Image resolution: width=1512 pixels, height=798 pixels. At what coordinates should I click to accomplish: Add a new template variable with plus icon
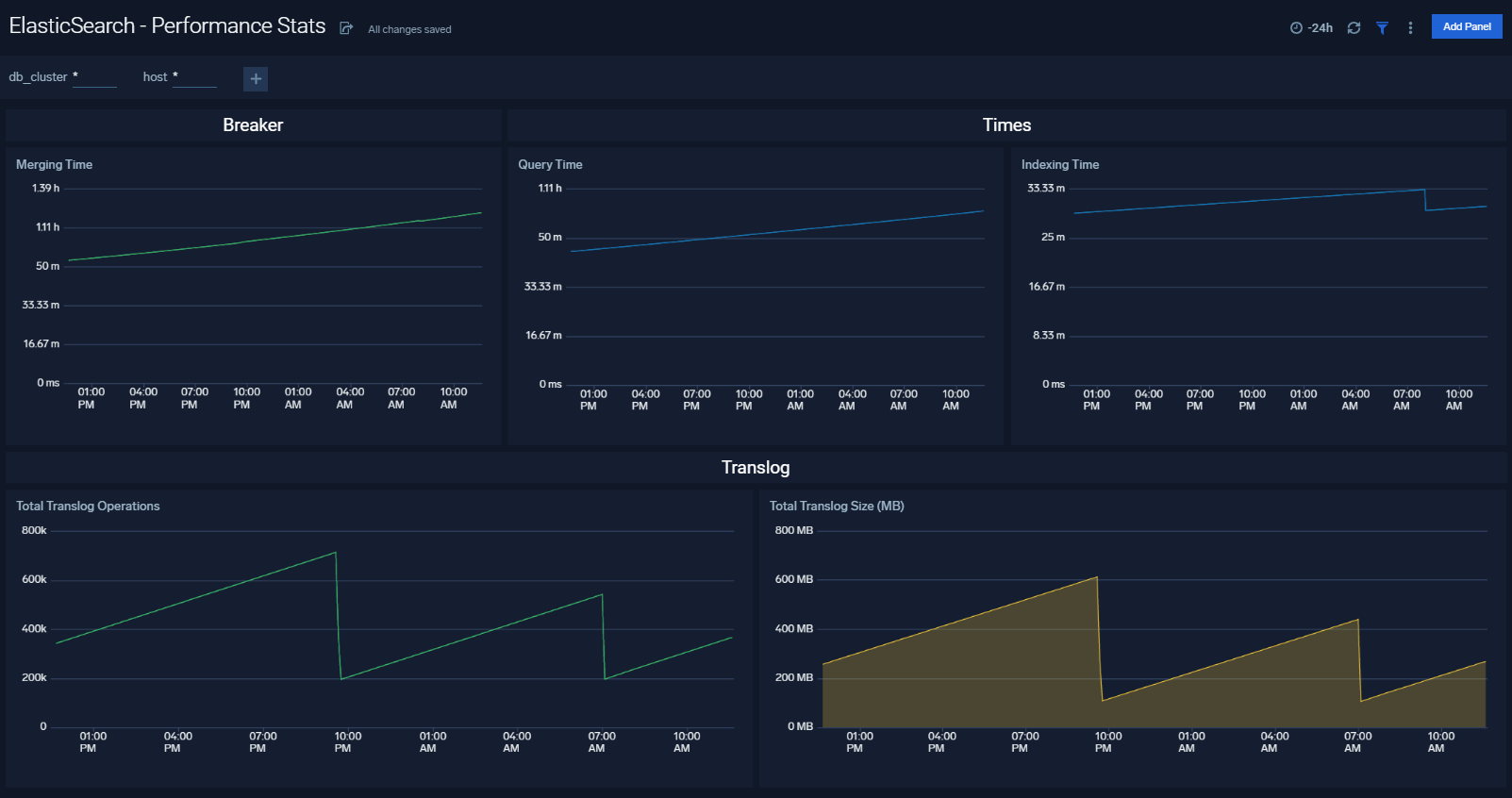point(256,79)
